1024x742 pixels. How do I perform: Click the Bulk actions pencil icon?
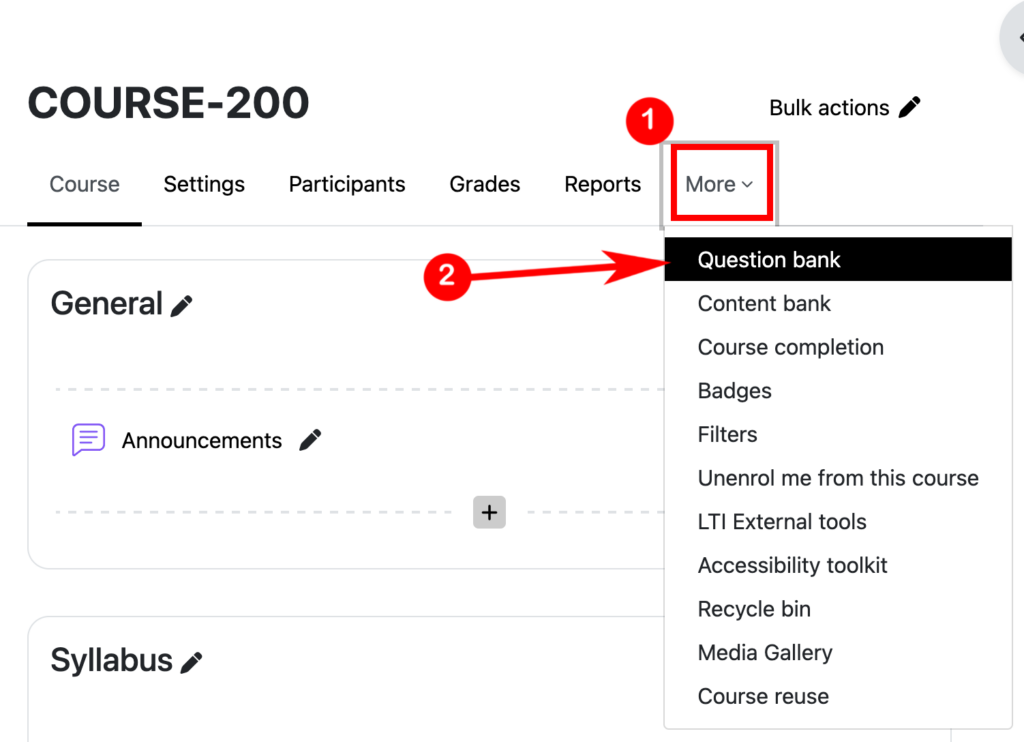[x=909, y=108]
